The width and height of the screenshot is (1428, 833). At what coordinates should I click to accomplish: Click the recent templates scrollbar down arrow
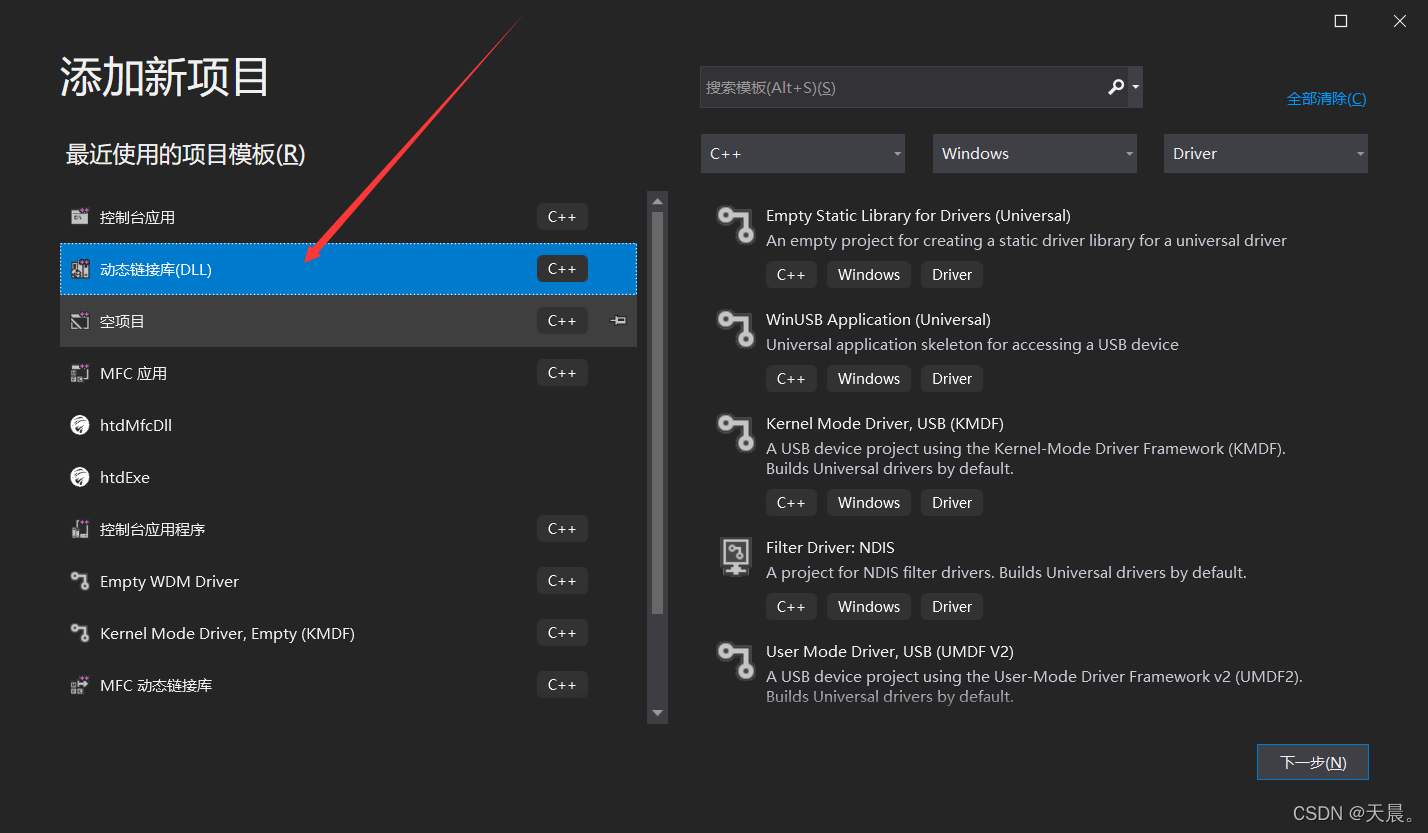(657, 713)
